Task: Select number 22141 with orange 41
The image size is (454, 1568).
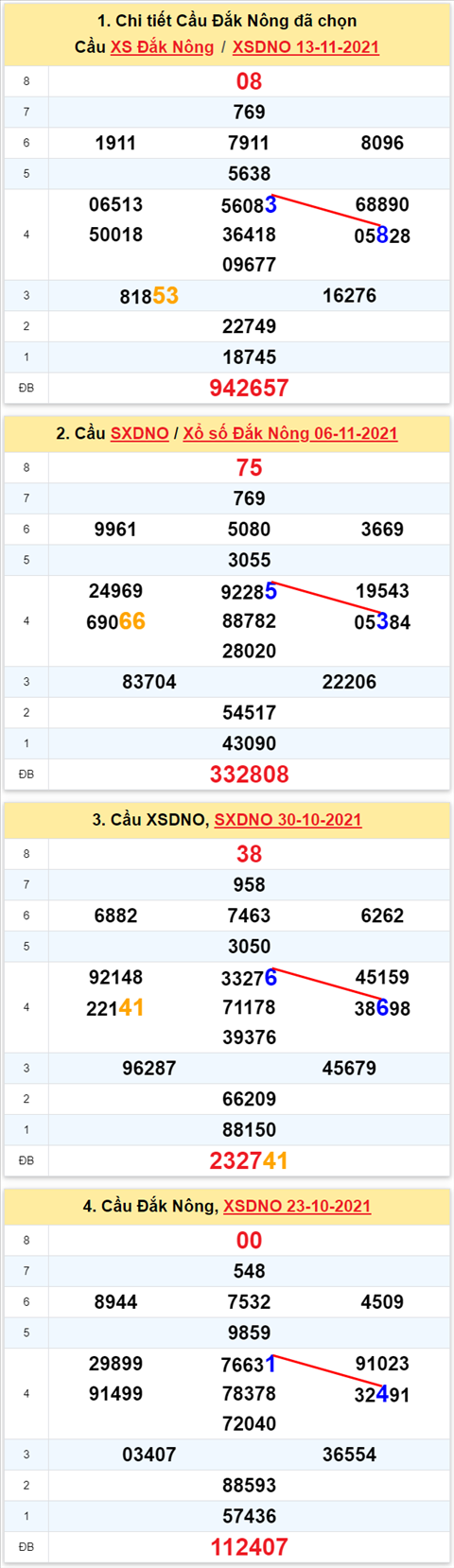Action: pyautogui.click(x=115, y=1008)
